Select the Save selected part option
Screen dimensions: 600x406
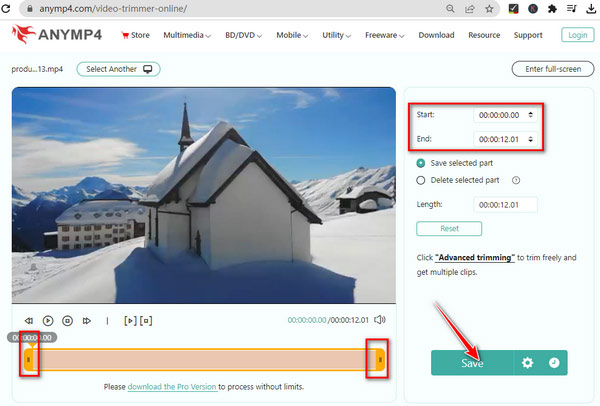point(421,163)
